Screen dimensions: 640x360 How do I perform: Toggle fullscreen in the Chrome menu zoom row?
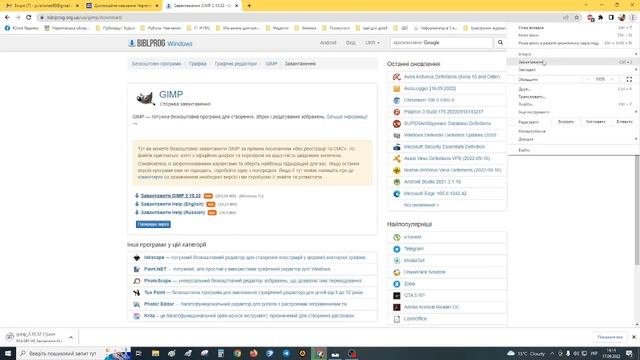pos(629,79)
